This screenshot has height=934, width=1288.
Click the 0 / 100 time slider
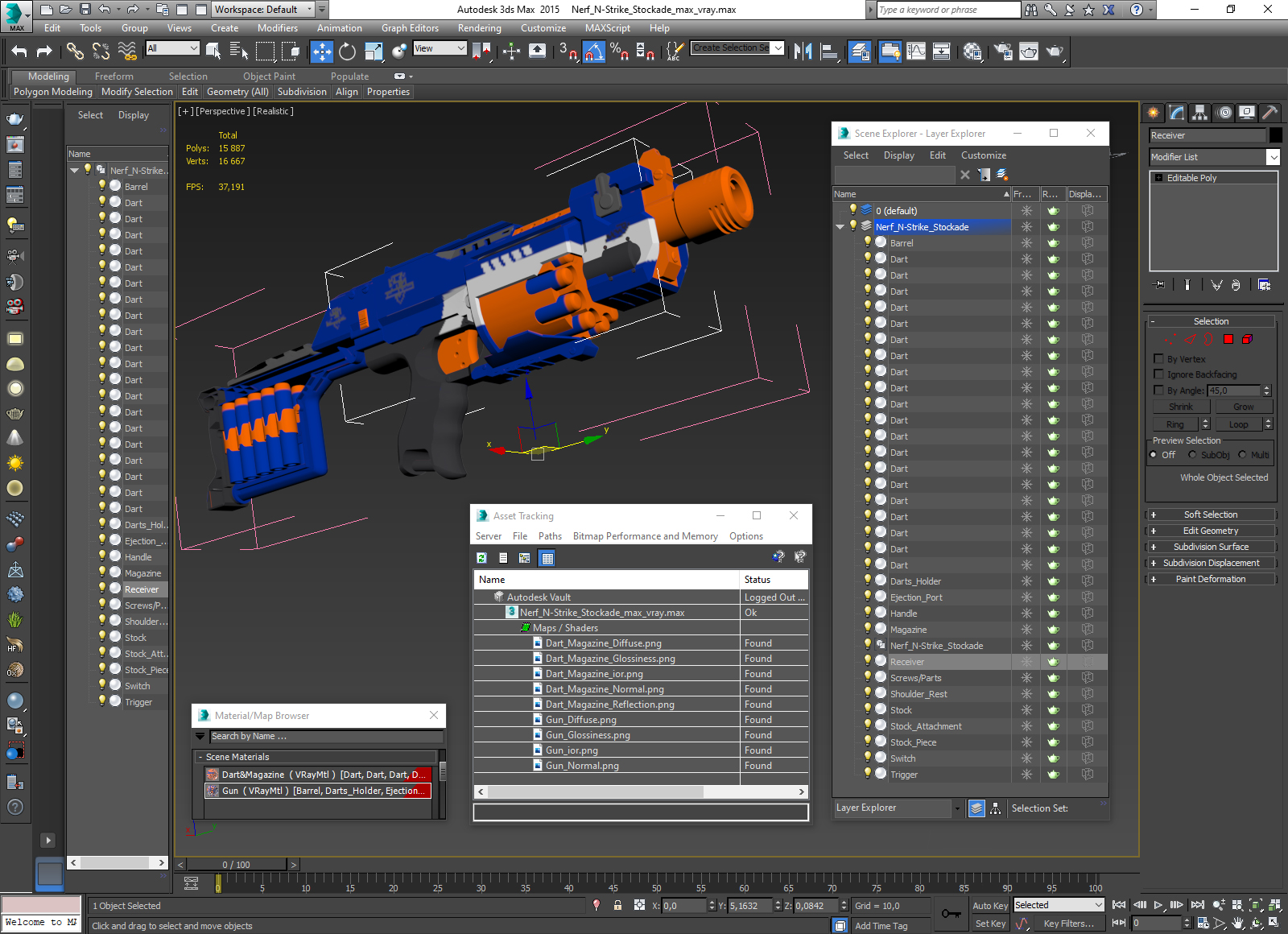[236, 865]
